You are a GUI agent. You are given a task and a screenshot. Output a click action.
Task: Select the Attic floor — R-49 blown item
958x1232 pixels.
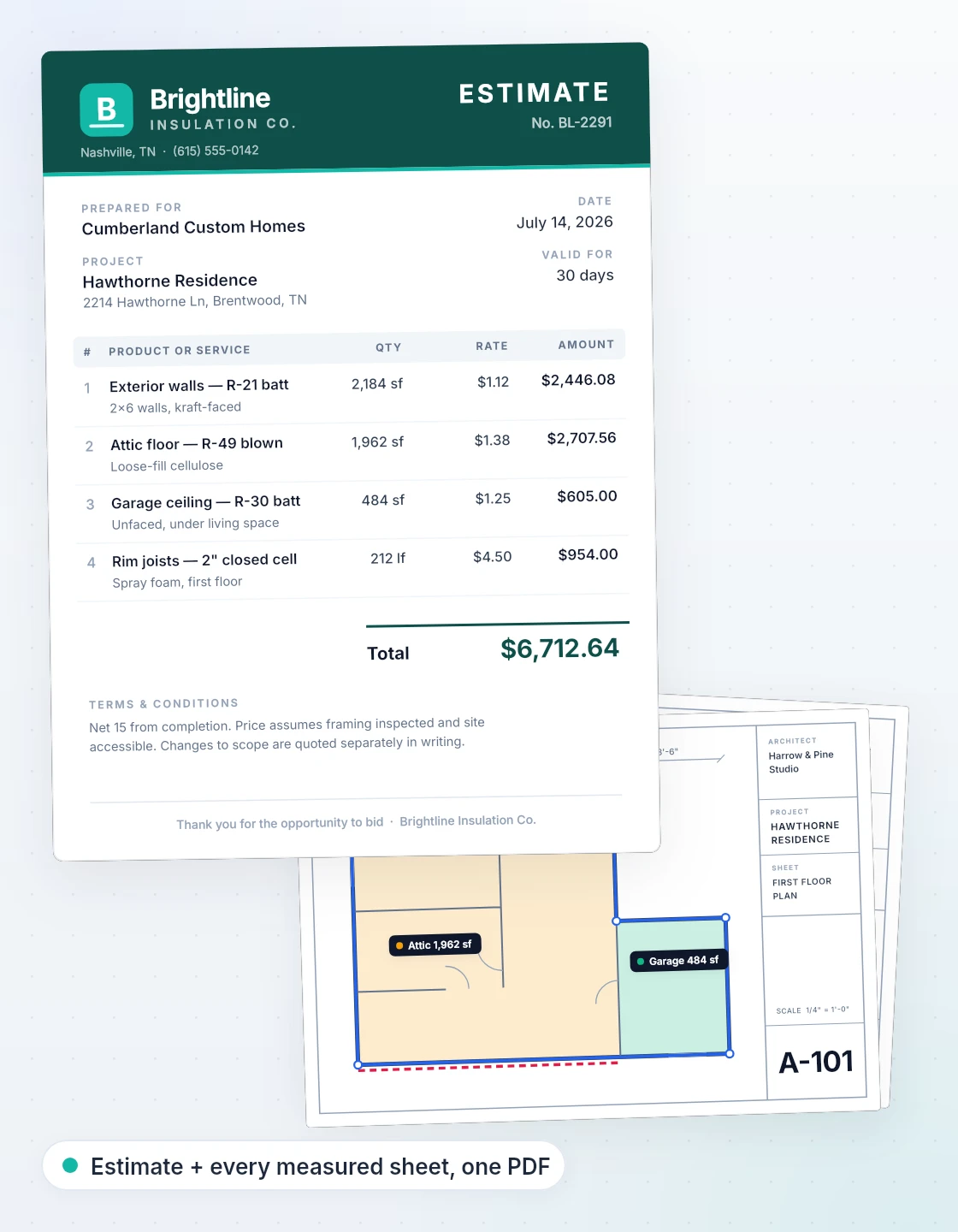197,444
